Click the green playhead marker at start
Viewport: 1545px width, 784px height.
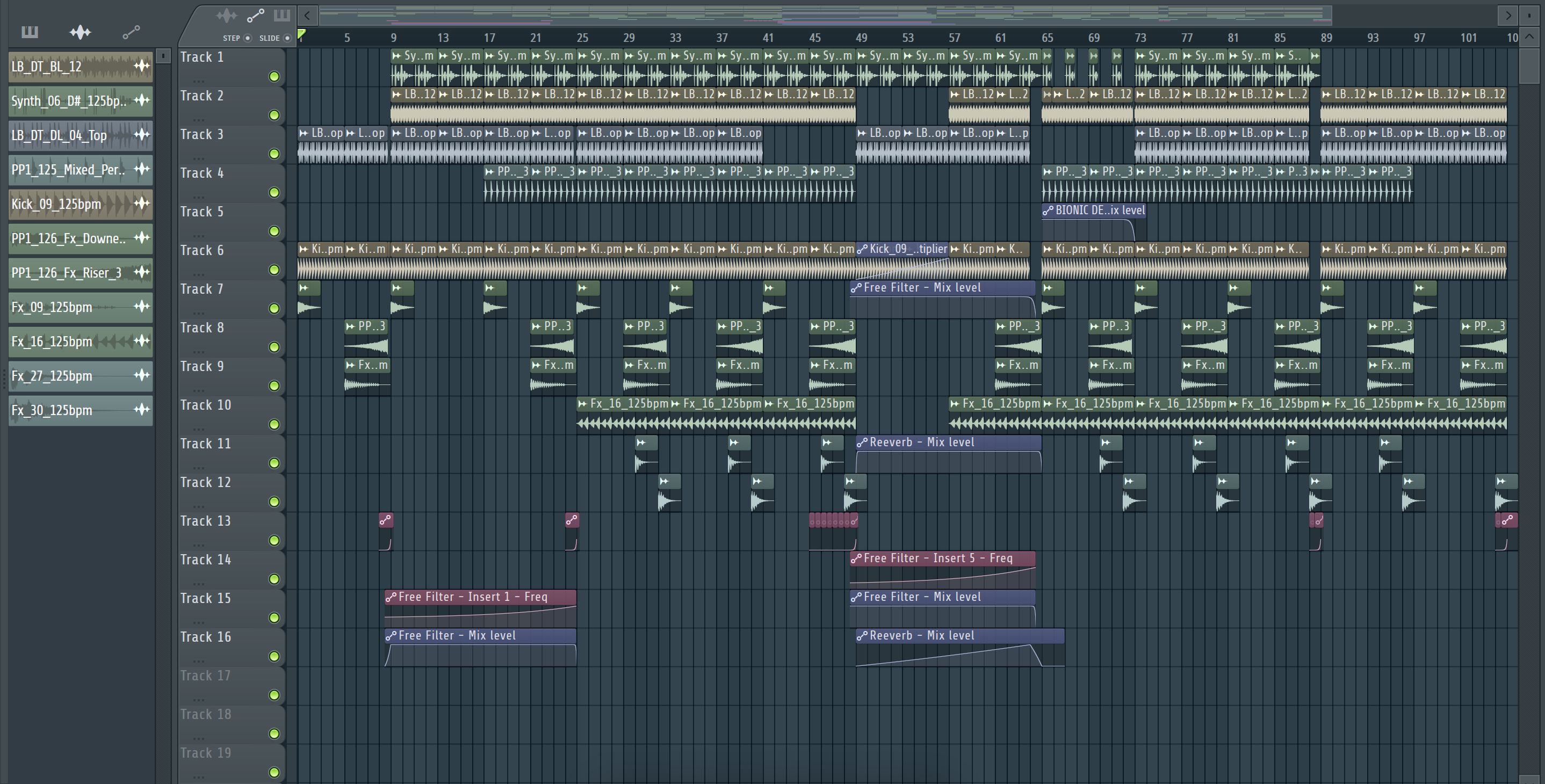302,34
